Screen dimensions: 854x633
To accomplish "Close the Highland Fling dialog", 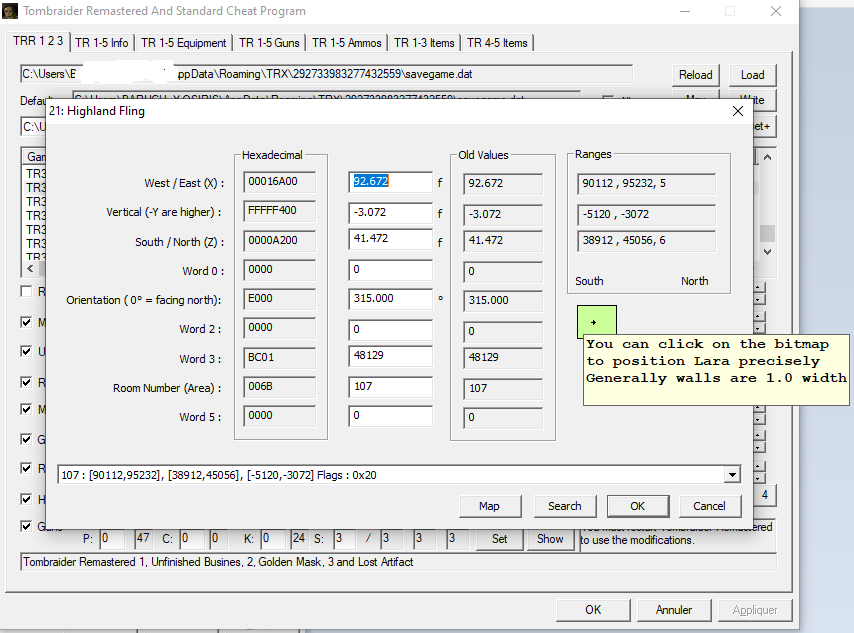I will point(738,111).
